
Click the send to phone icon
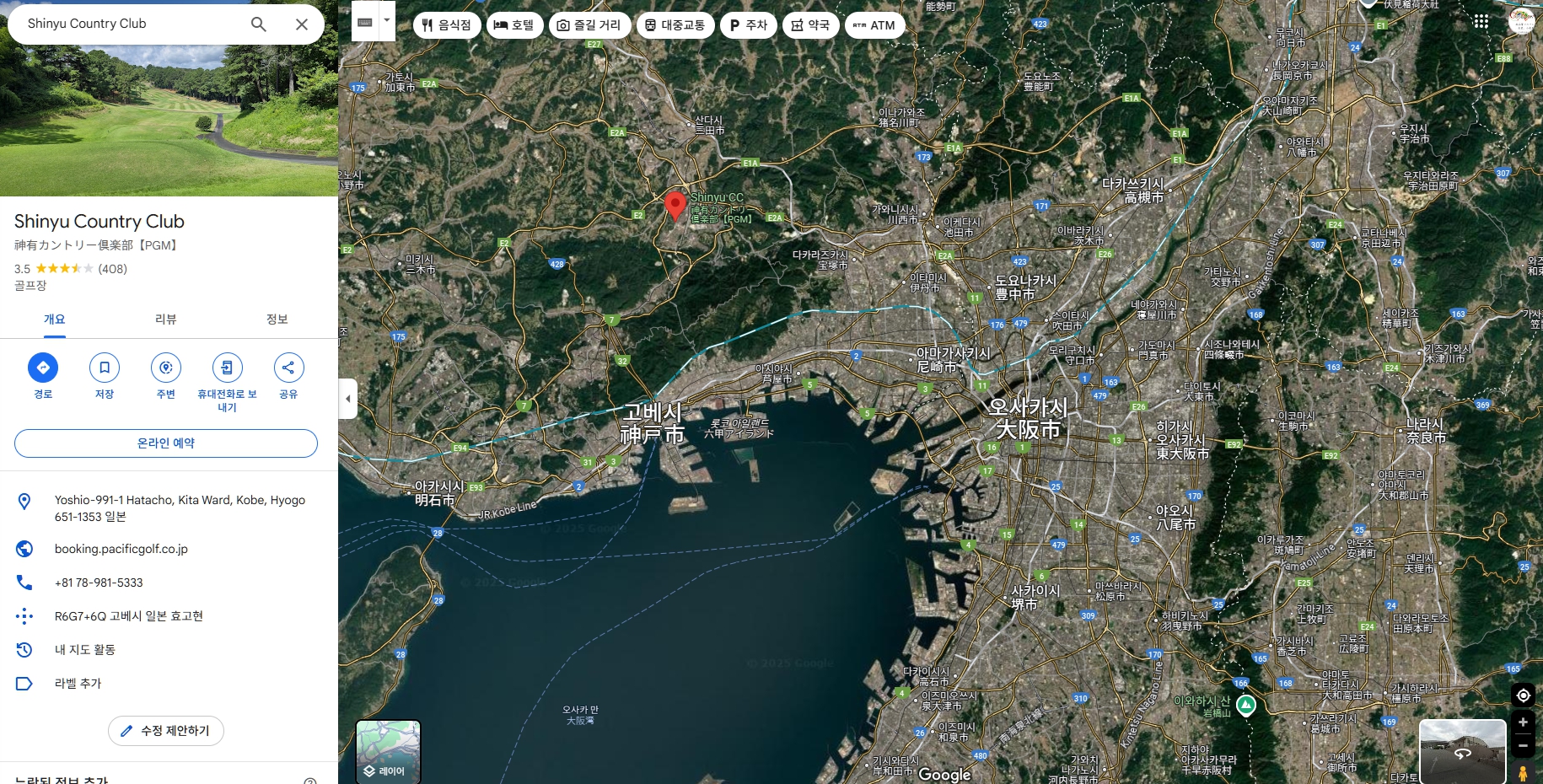click(228, 368)
